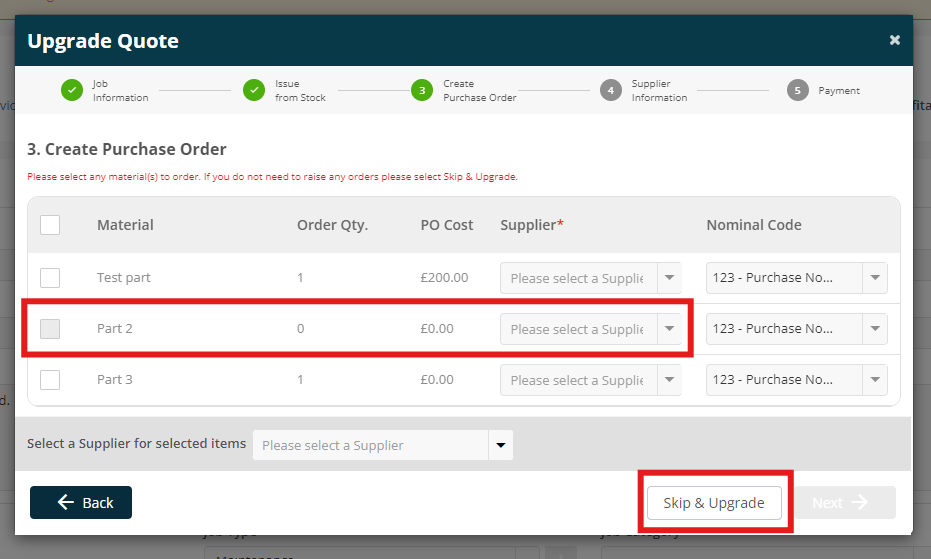Click the Skip & Upgrade button
The width and height of the screenshot is (931, 559).
[714, 503]
